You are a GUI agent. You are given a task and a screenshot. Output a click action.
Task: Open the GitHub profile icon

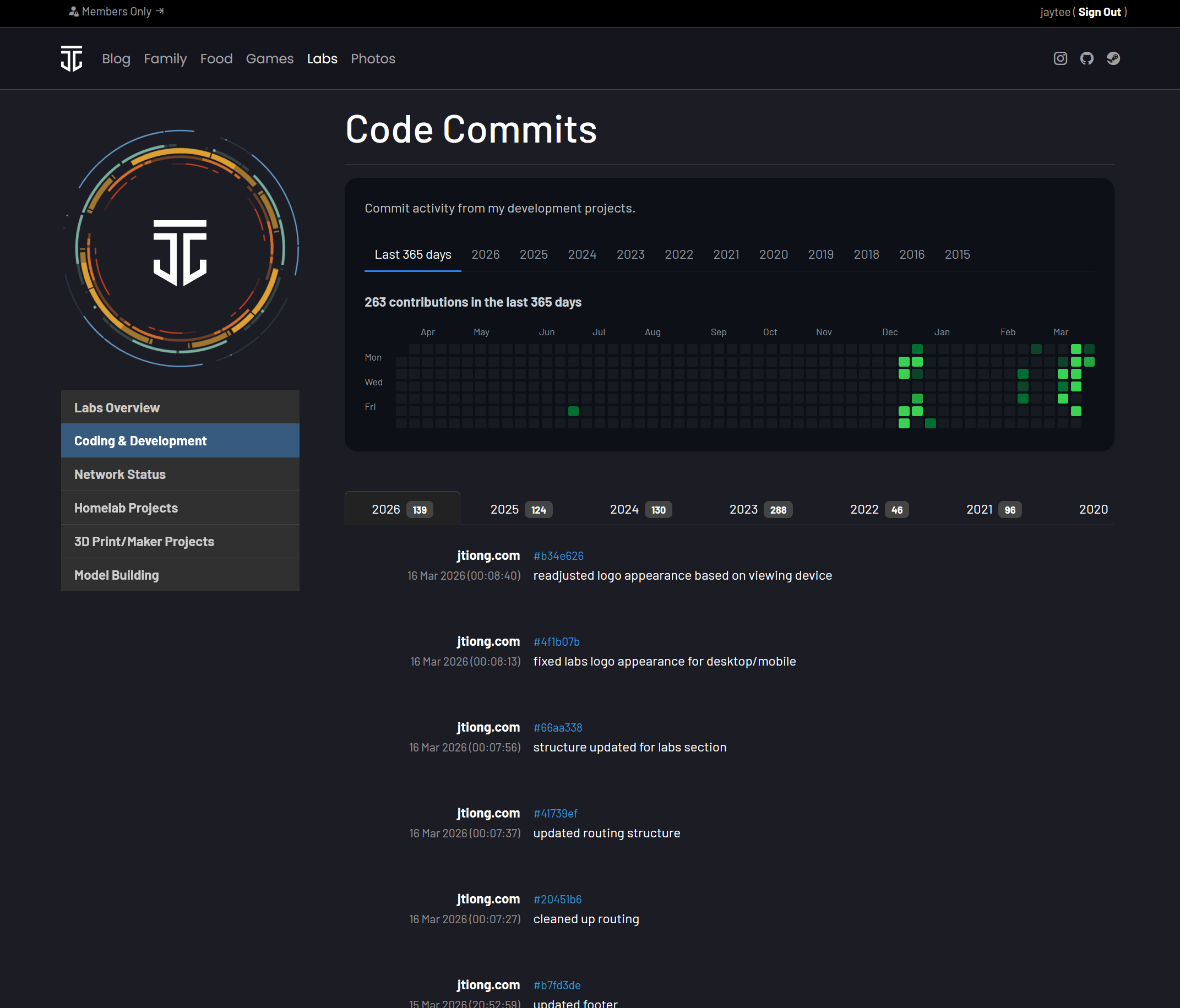pyautogui.click(x=1086, y=59)
